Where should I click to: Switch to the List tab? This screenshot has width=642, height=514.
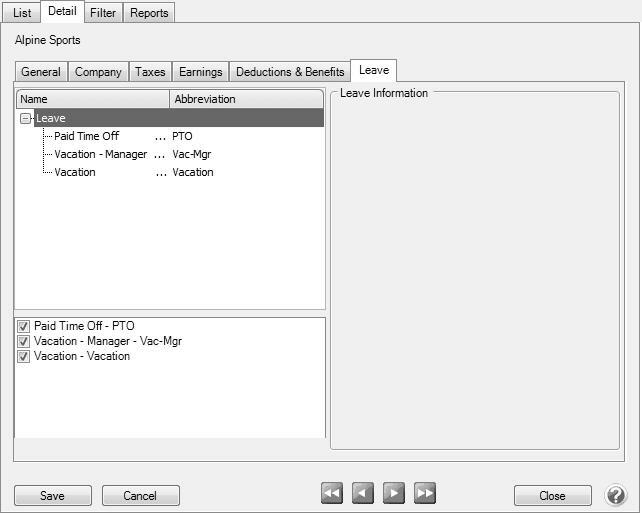(x=22, y=13)
